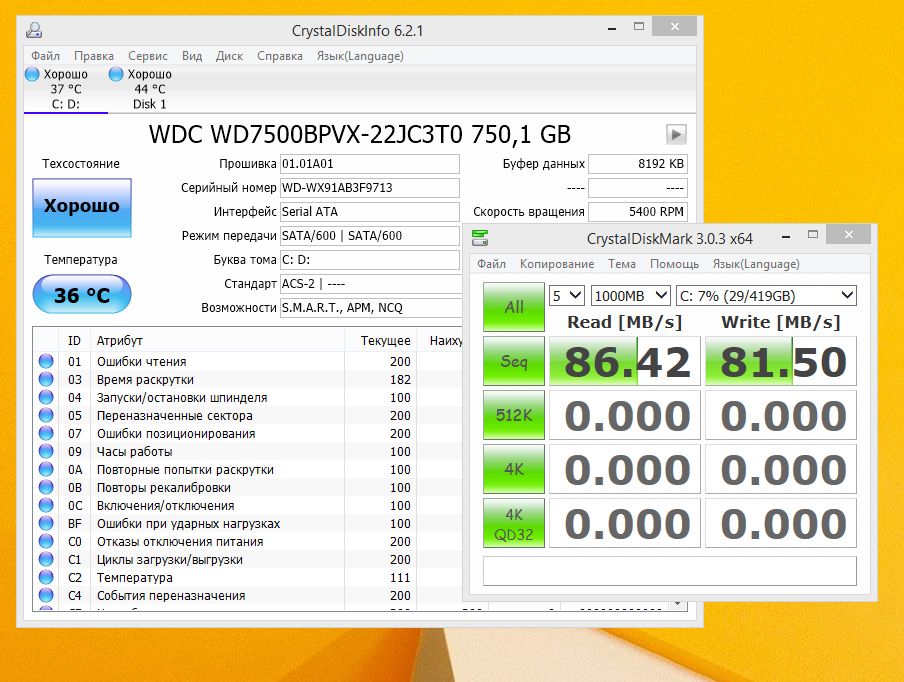
Task: Start the 512K benchmark test
Action: pos(514,415)
